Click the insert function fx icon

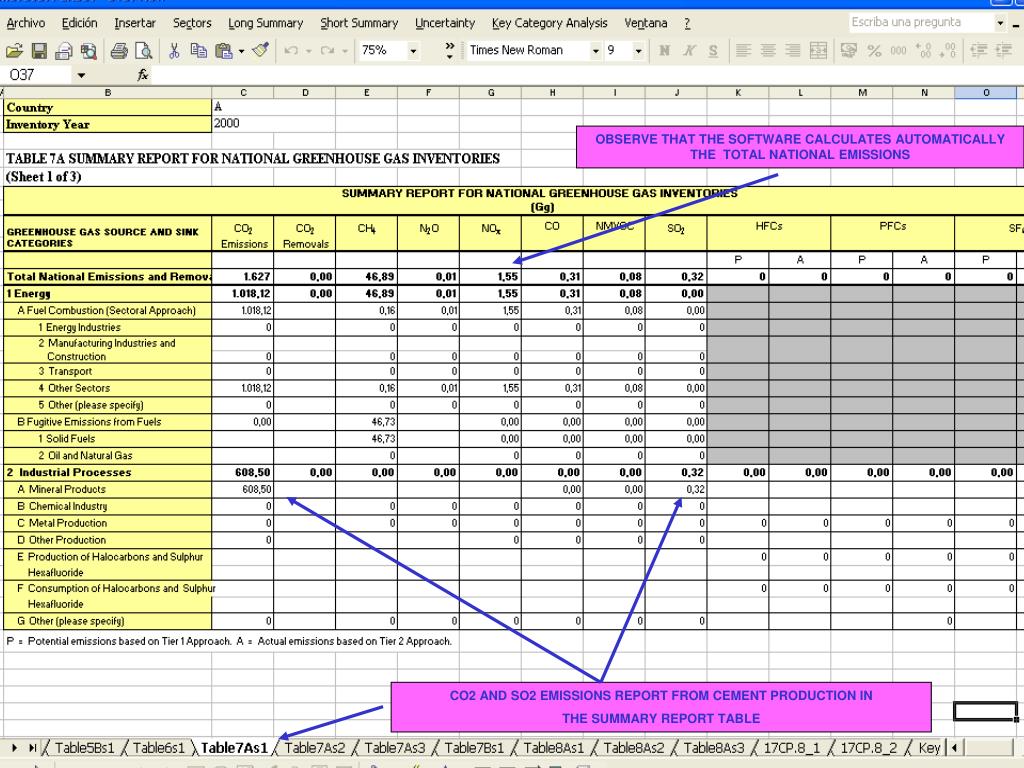click(142, 75)
